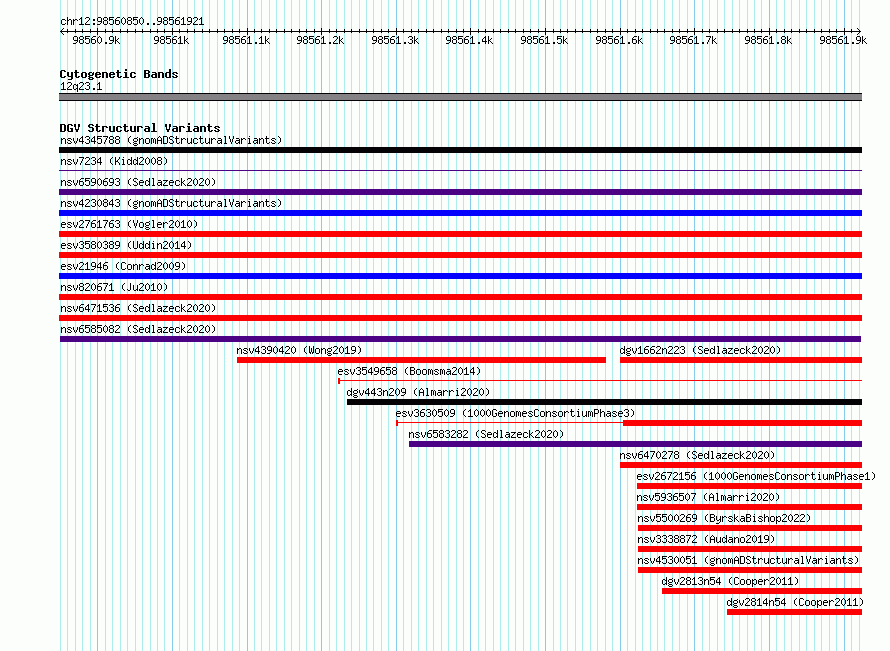Click the 98561.7k ruler label
The height and width of the screenshot is (651, 890).
tap(693, 40)
